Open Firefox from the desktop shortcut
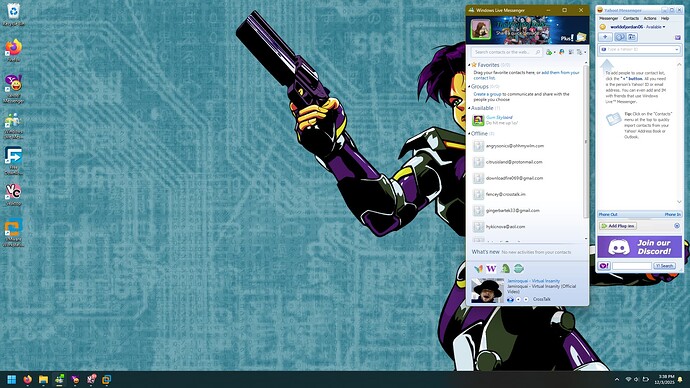690x388 pixels. [14, 50]
